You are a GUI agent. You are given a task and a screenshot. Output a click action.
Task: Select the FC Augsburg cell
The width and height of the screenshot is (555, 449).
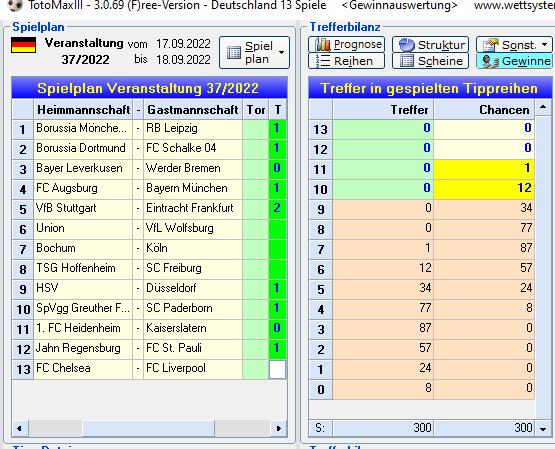click(x=83, y=189)
